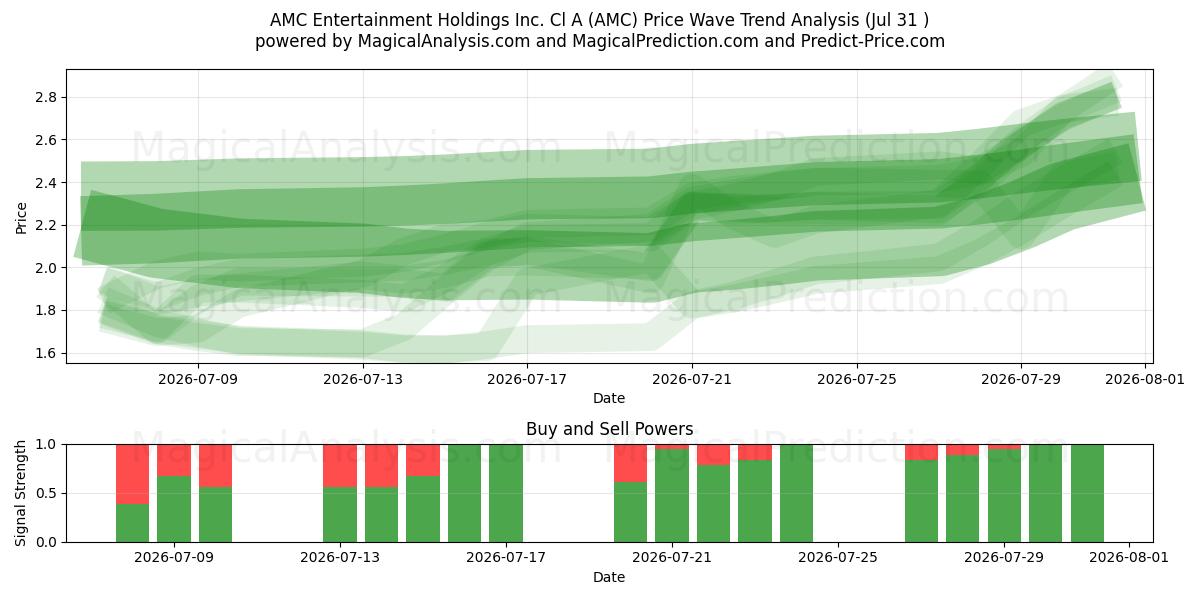The height and width of the screenshot is (600, 1200).
Task: Select the 2.8 tick on the Price axis
Action: tap(46, 97)
